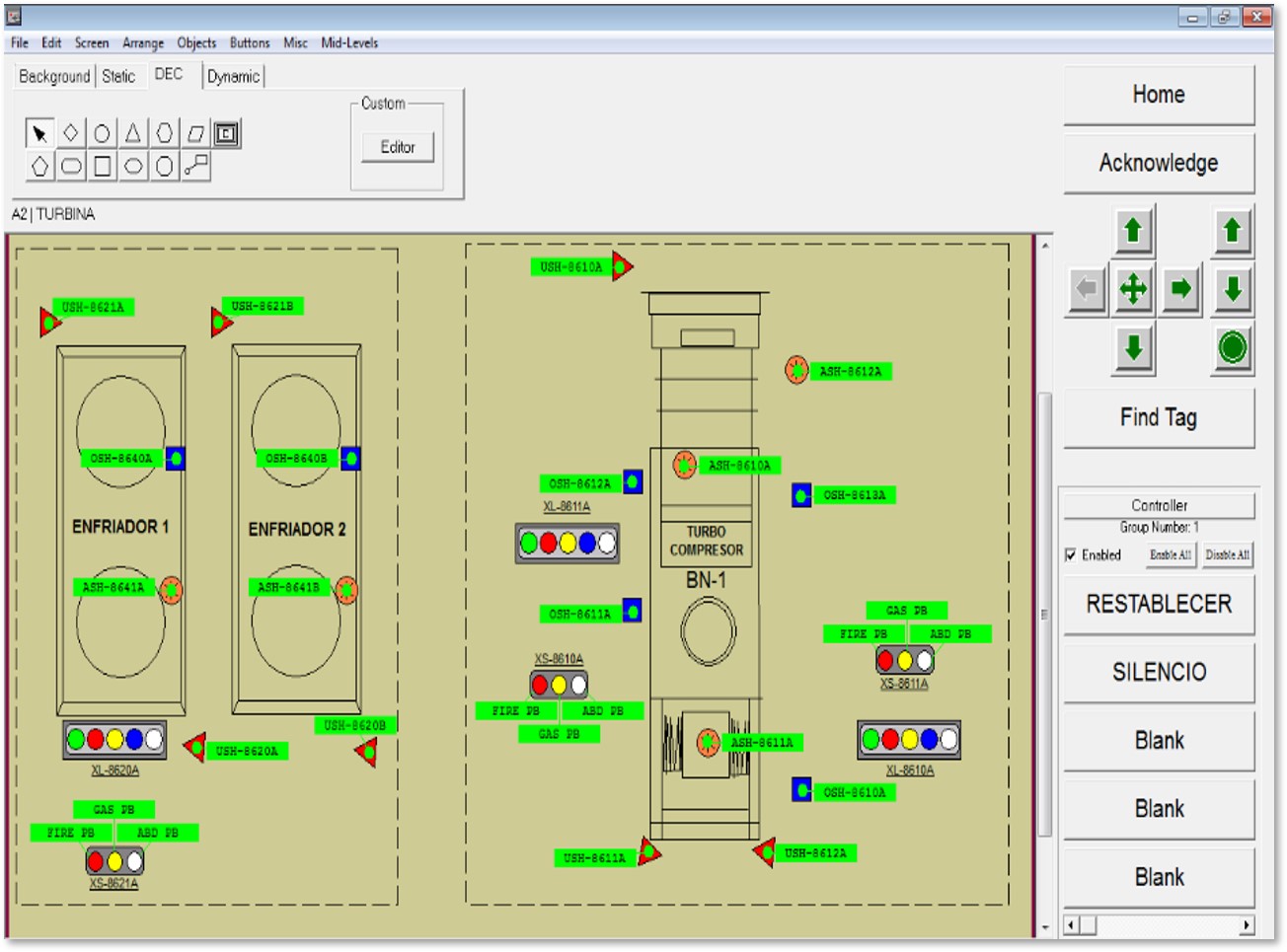The image size is (1287, 952).
Task: Click the red light in XL-8611A panel
Action: pos(549,543)
